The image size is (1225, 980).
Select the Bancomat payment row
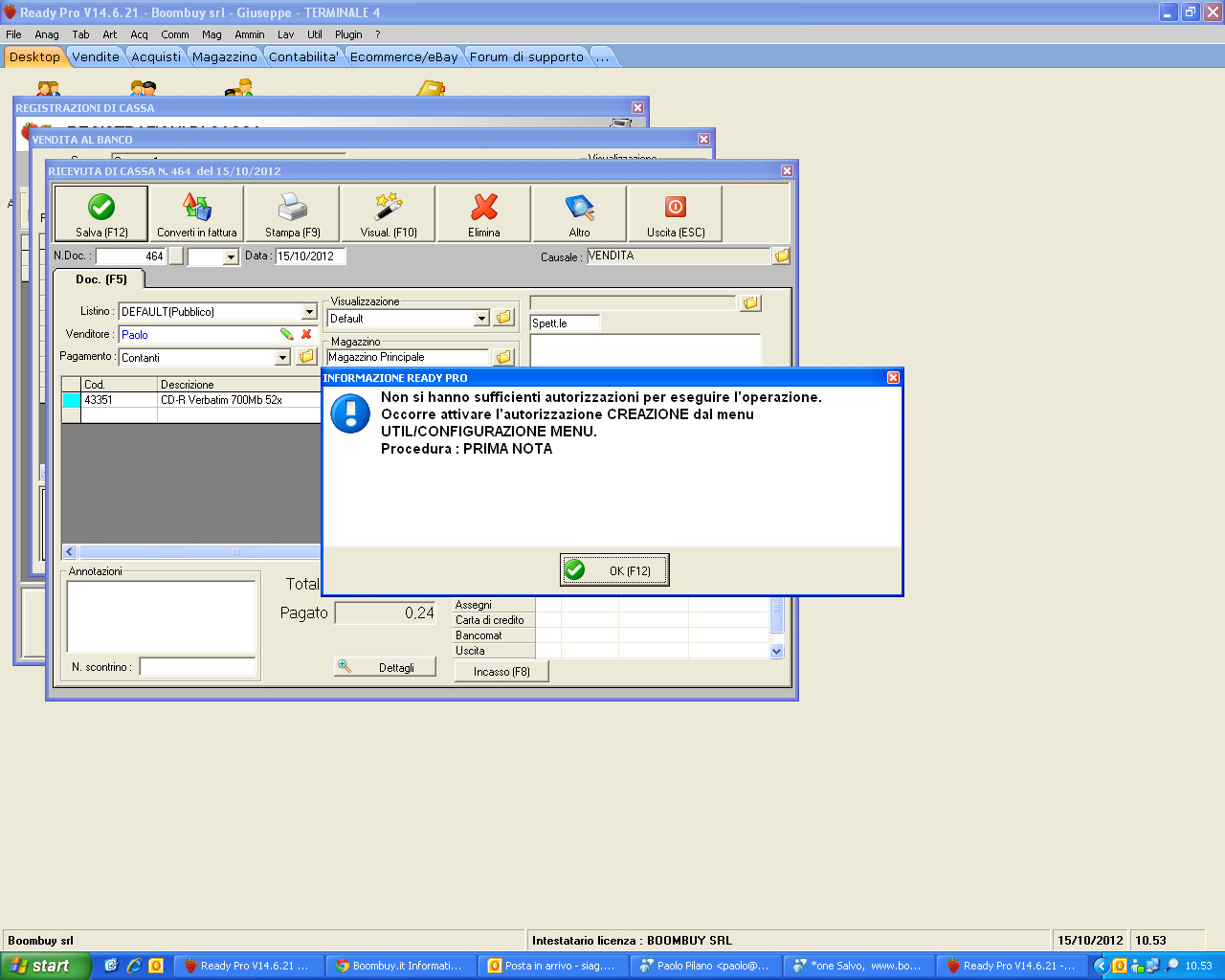point(494,635)
